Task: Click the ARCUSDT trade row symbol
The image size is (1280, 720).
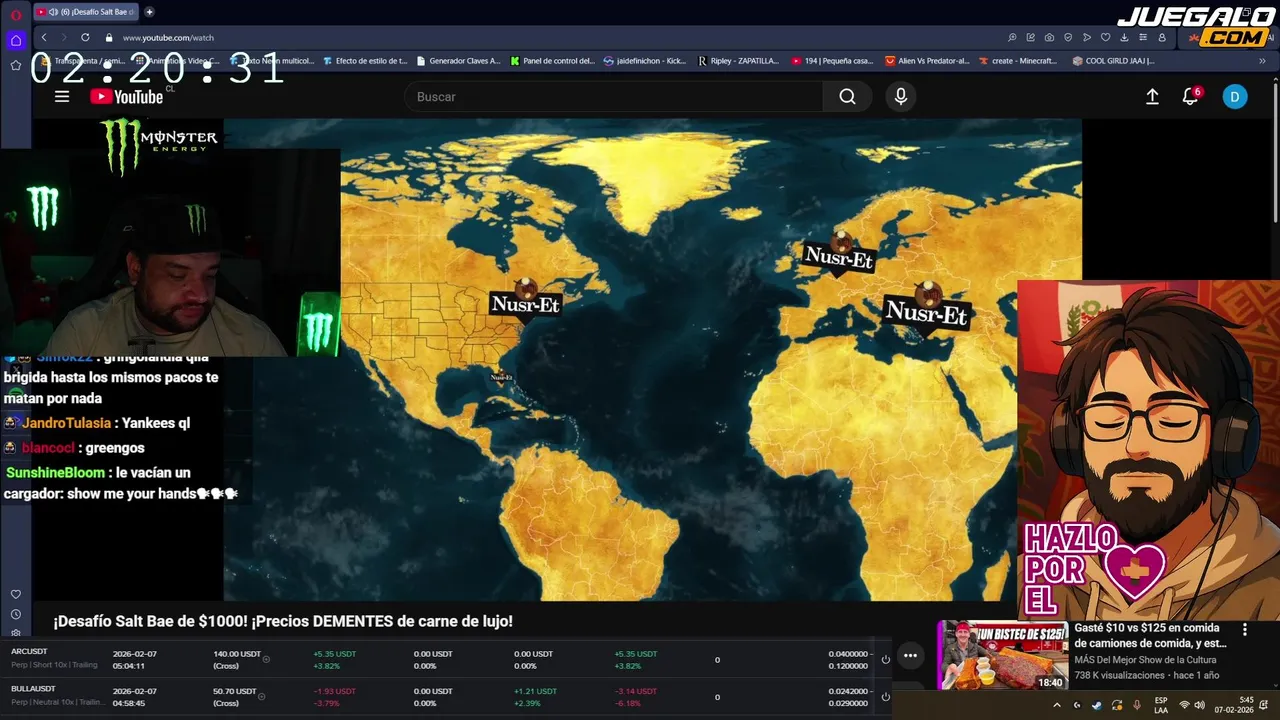Action: (29, 652)
